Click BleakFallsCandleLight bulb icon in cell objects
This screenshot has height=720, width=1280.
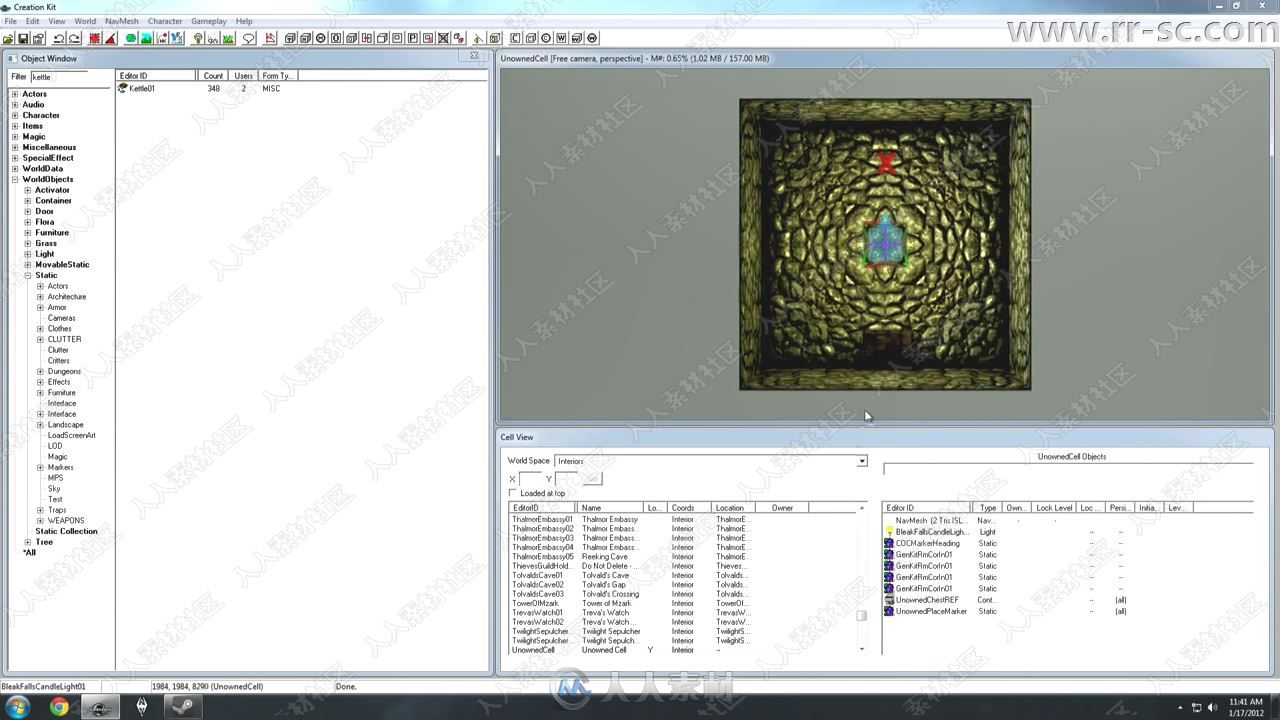(889, 532)
